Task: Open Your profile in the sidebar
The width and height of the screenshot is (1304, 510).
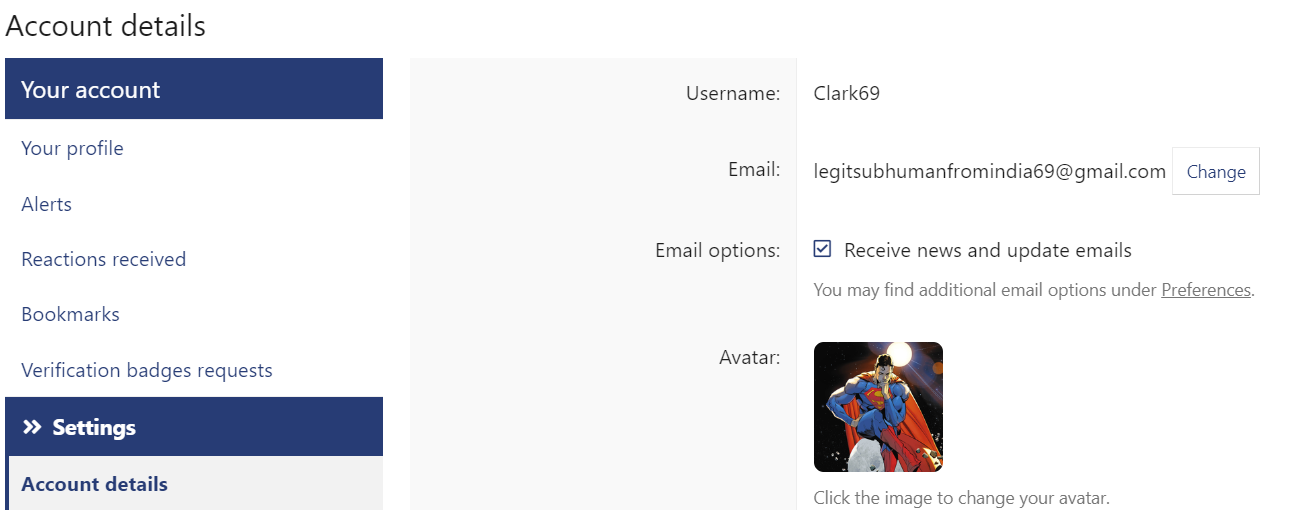Action: click(x=72, y=148)
